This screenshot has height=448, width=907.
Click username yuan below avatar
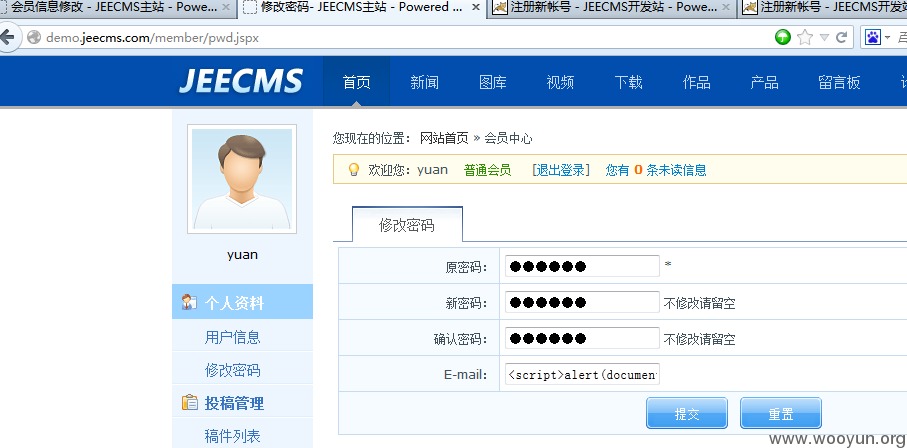242,255
